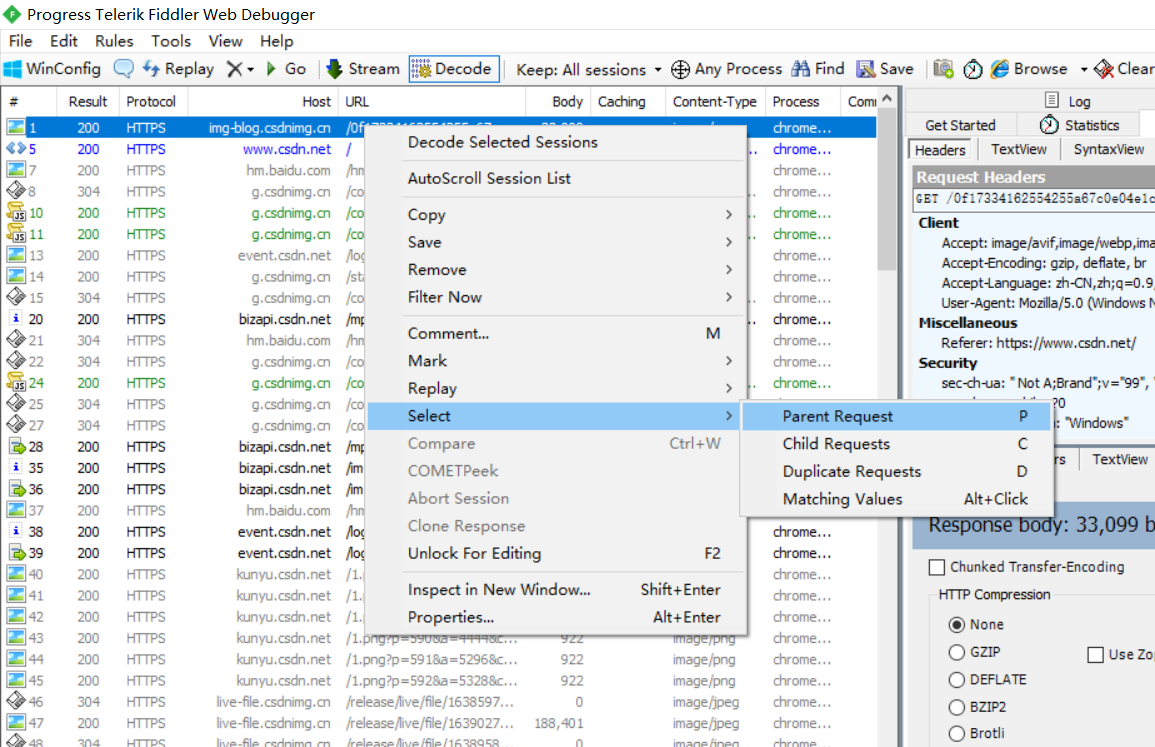Image resolution: width=1155 pixels, height=747 pixels.
Task: Click session 8 not-modified diamond icon
Action: (x=15, y=191)
